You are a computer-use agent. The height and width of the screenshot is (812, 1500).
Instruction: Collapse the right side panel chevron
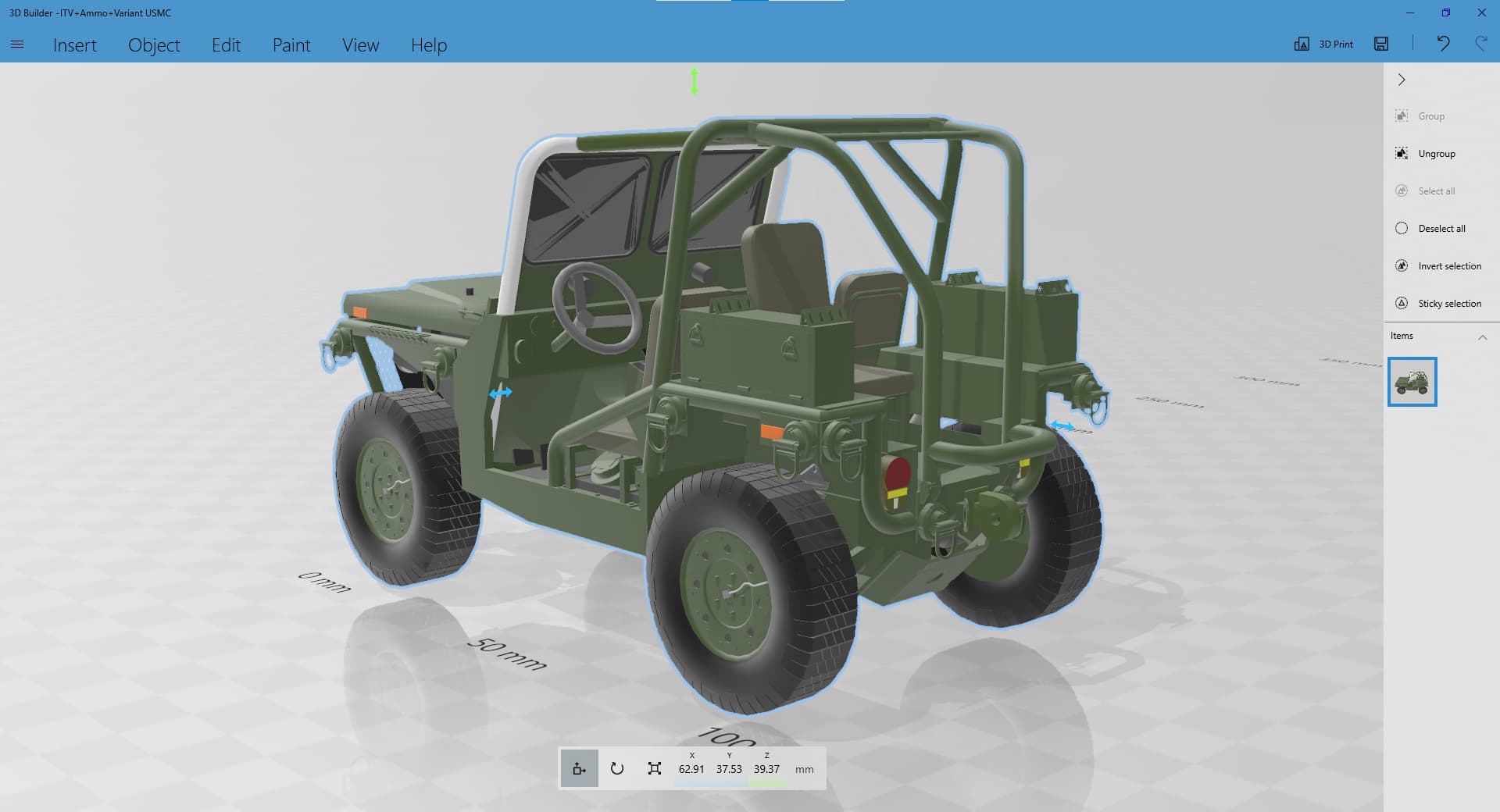click(x=1402, y=80)
